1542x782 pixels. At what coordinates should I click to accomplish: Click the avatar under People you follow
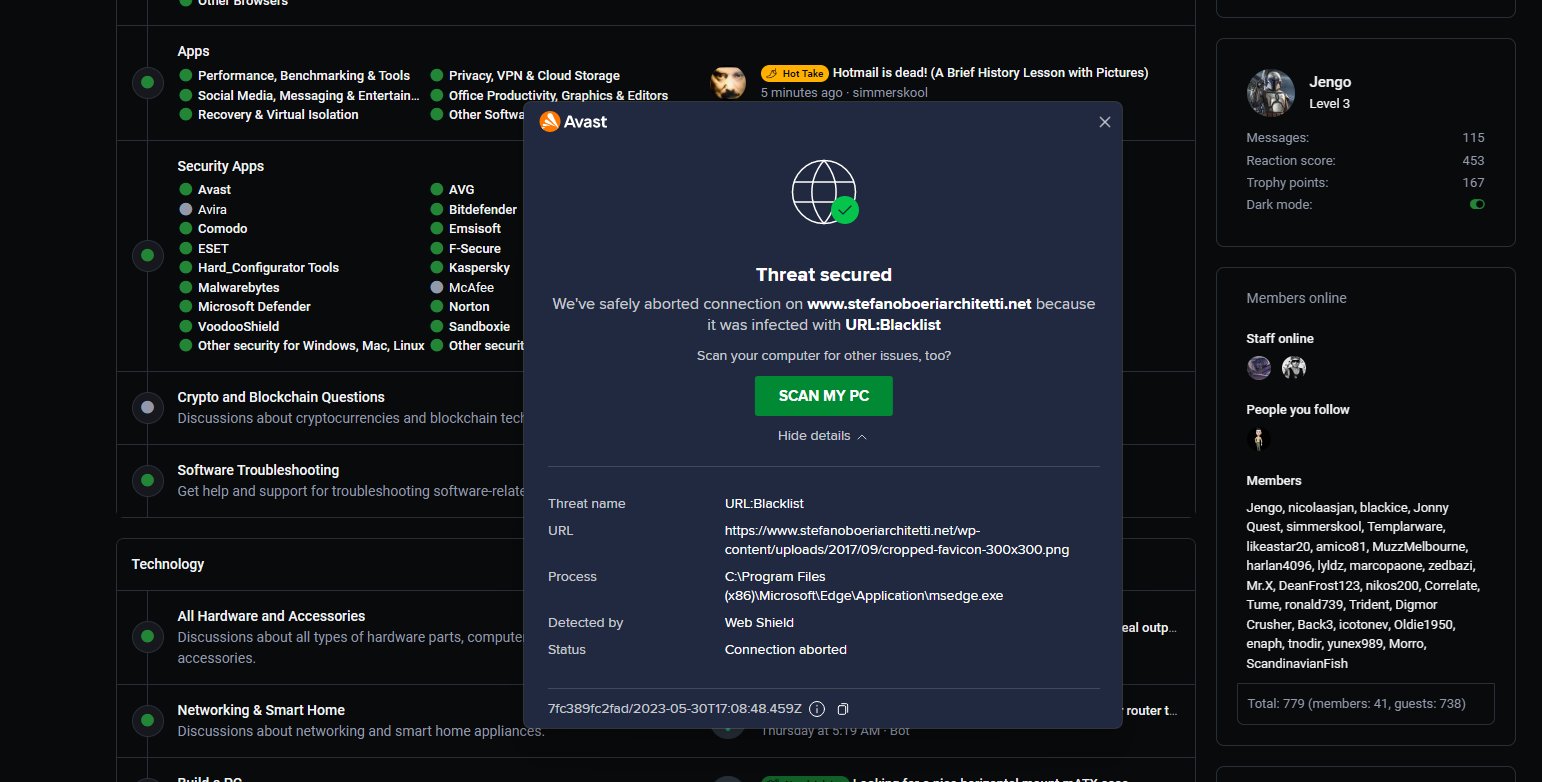[x=1259, y=438]
